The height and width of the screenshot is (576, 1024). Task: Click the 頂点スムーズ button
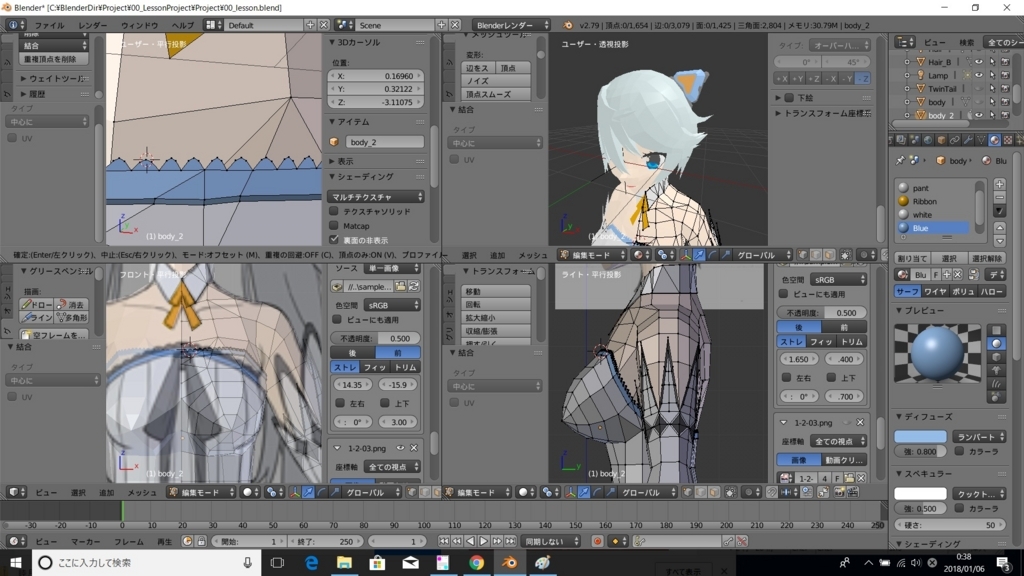point(496,94)
